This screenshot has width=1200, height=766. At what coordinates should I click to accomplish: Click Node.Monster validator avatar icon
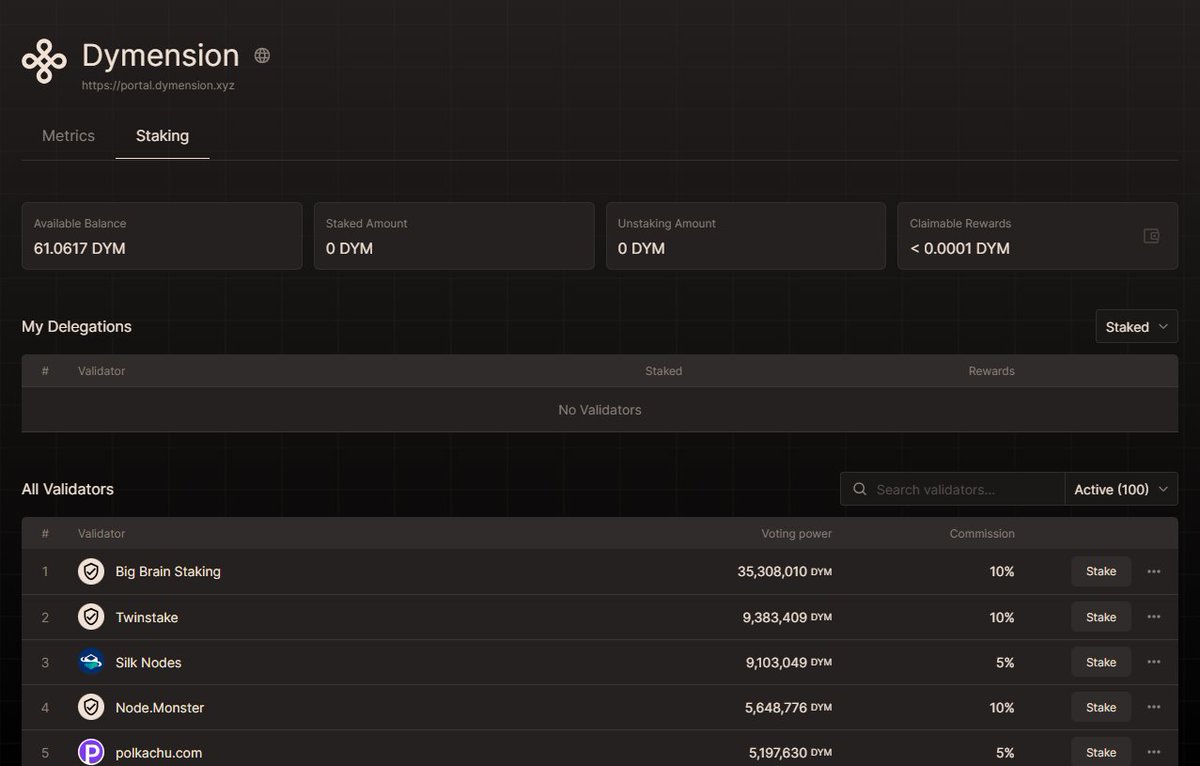[x=91, y=707]
